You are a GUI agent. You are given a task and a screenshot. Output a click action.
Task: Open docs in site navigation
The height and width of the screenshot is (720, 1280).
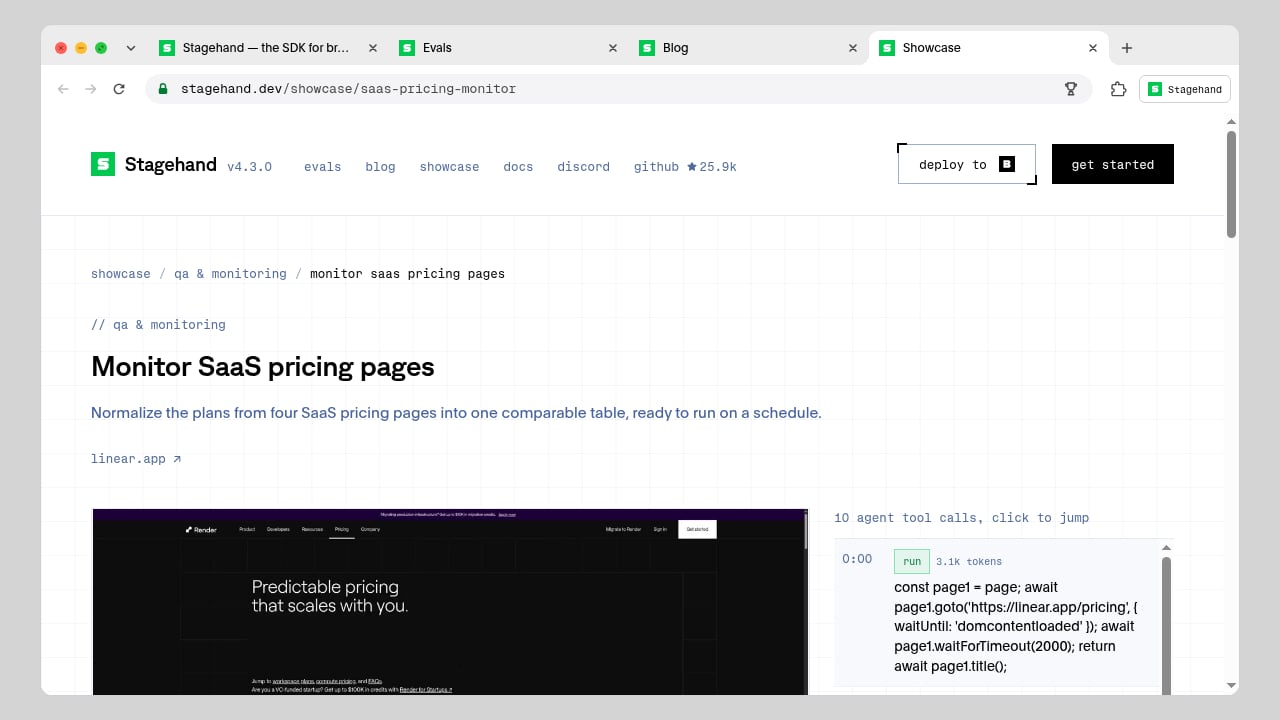518,167
